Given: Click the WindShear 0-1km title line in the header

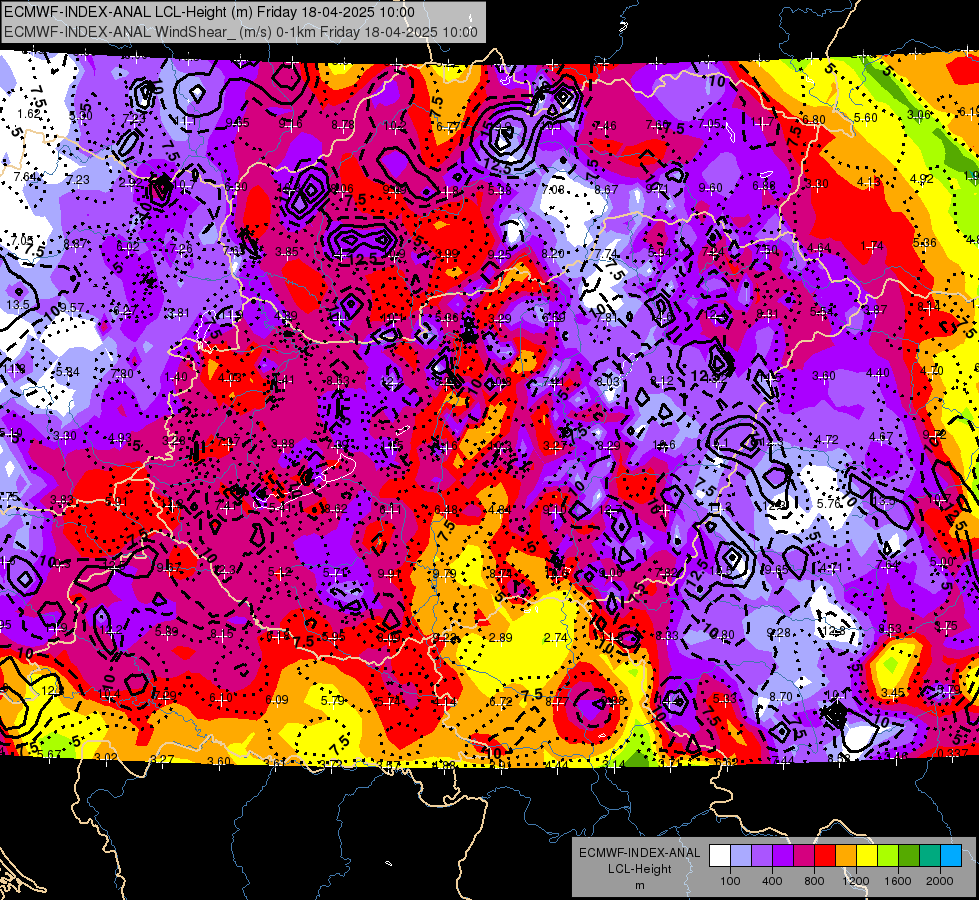Looking at the screenshot, I should pyautogui.click(x=241, y=32).
